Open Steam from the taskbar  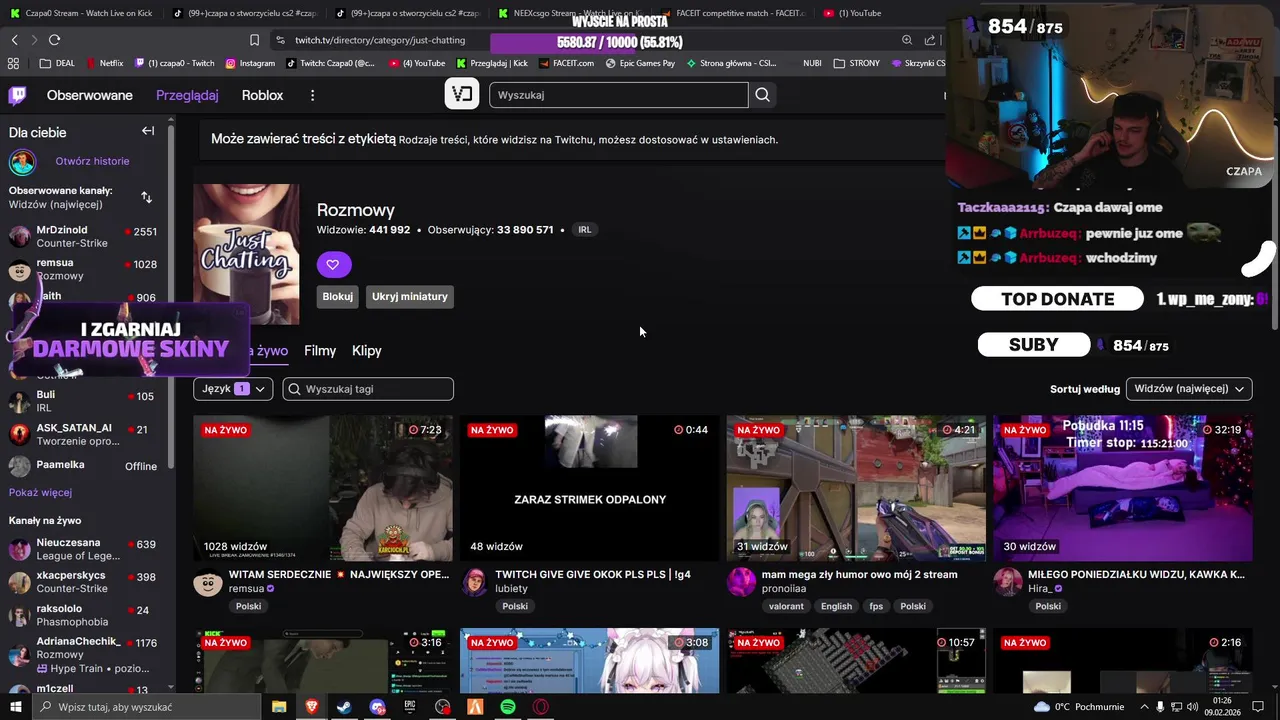click(344, 707)
